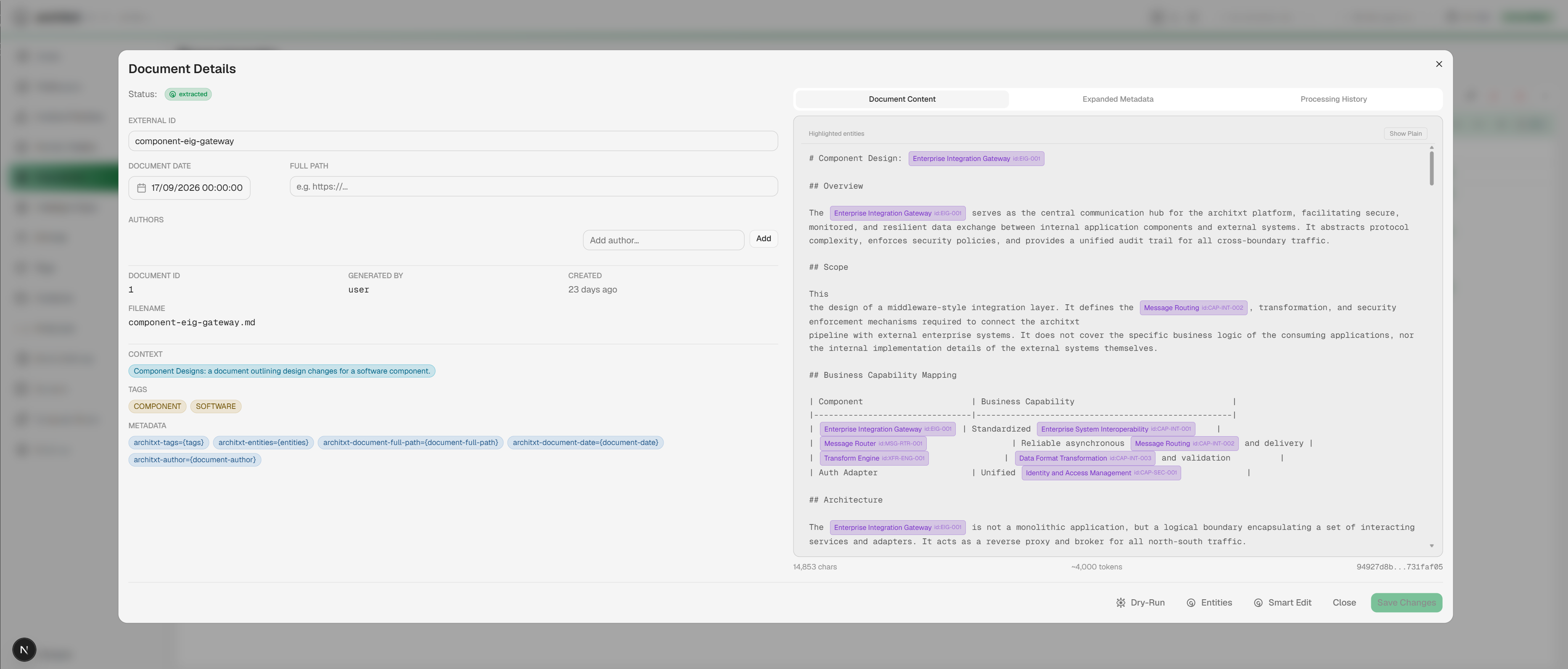This screenshot has width=1568, height=669.
Task: Close the Document Details dialog with X
Action: click(1438, 64)
